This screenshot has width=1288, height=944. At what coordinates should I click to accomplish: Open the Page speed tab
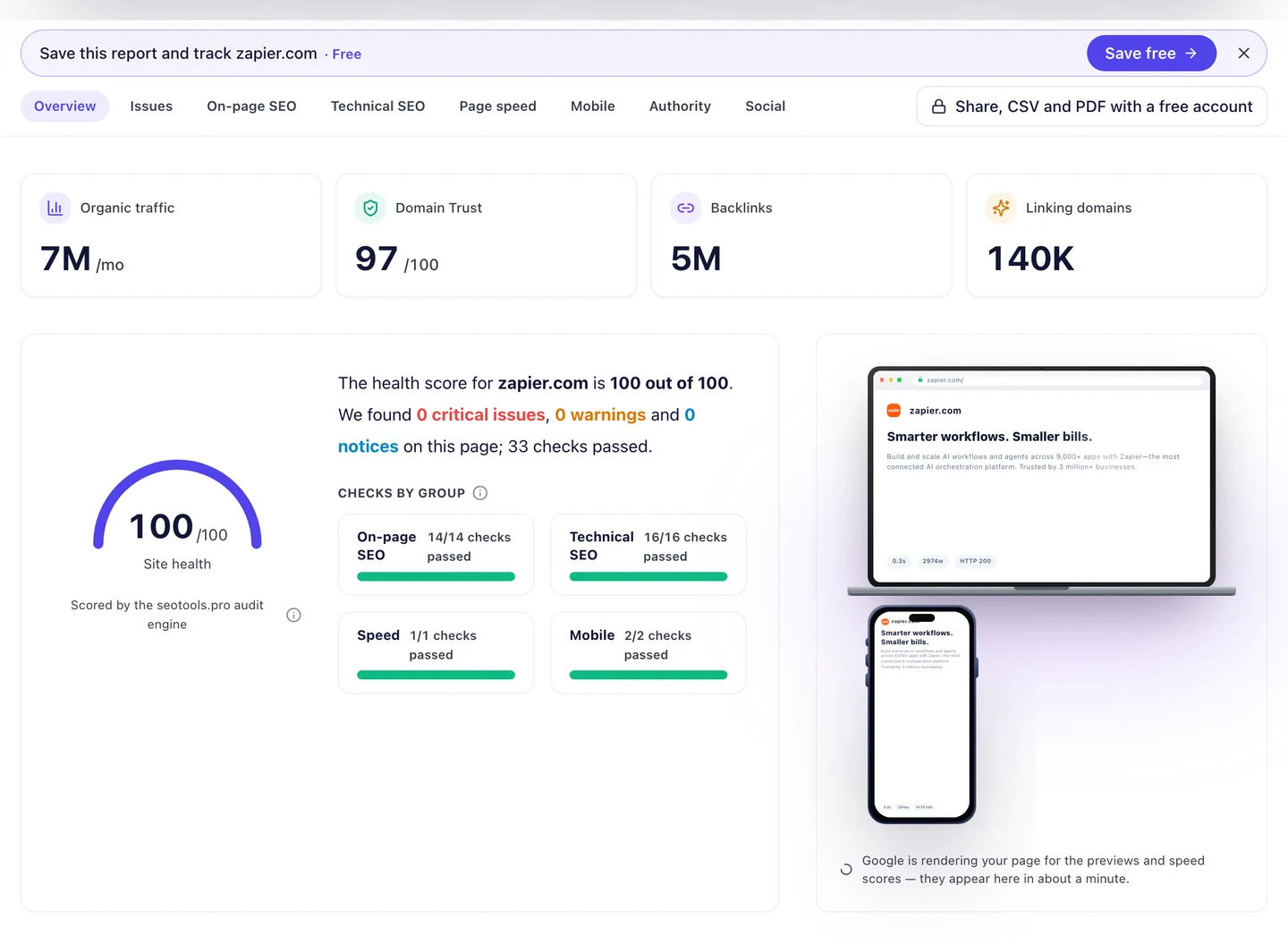[x=497, y=106]
